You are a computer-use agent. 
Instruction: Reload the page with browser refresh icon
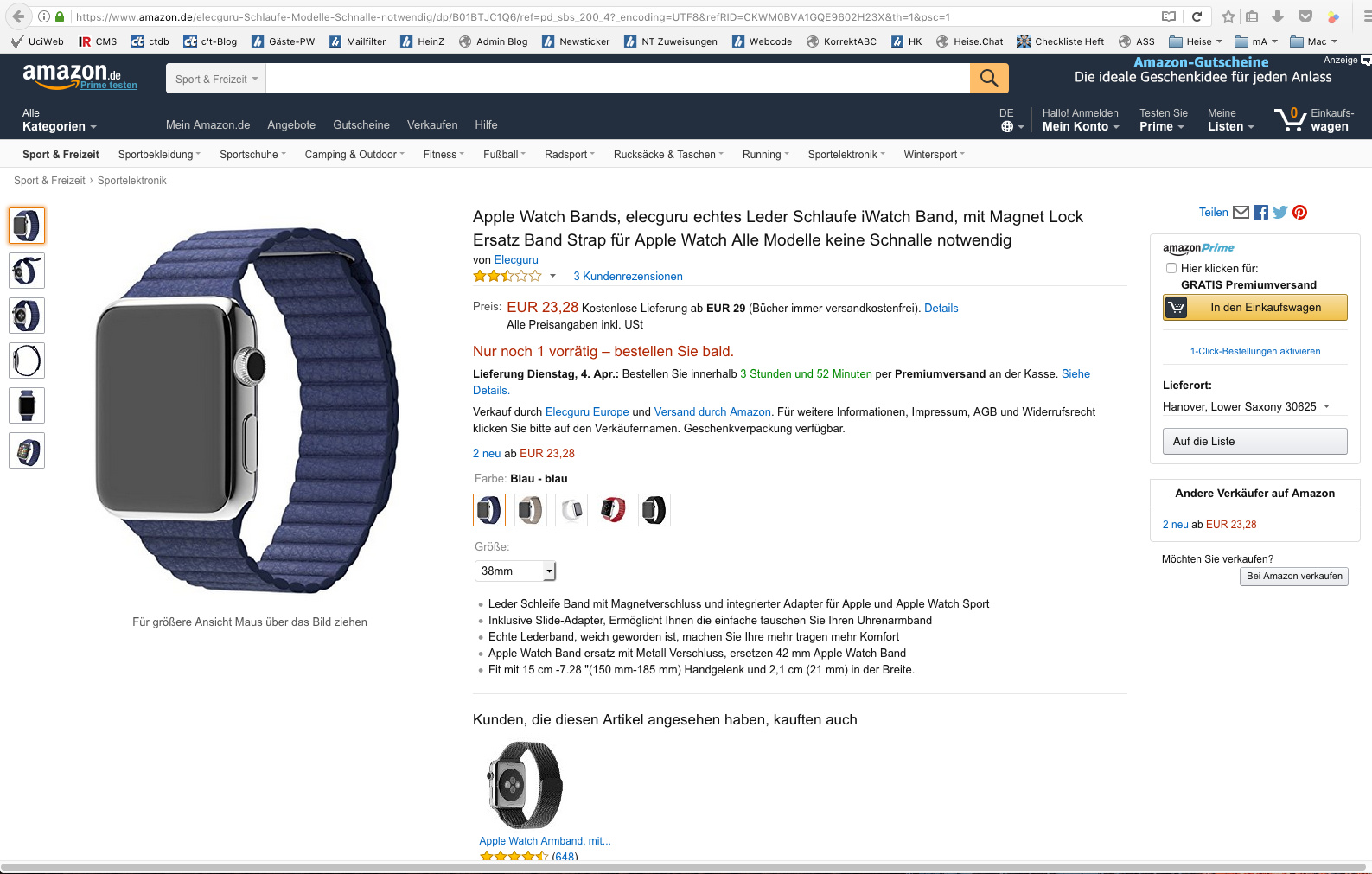[1197, 16]
